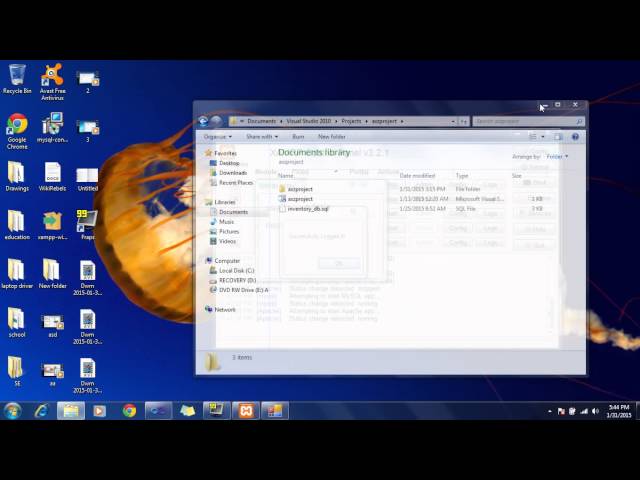Sort by the Name column header
Screen dimensions: 640x480
[x=286, y=176]
